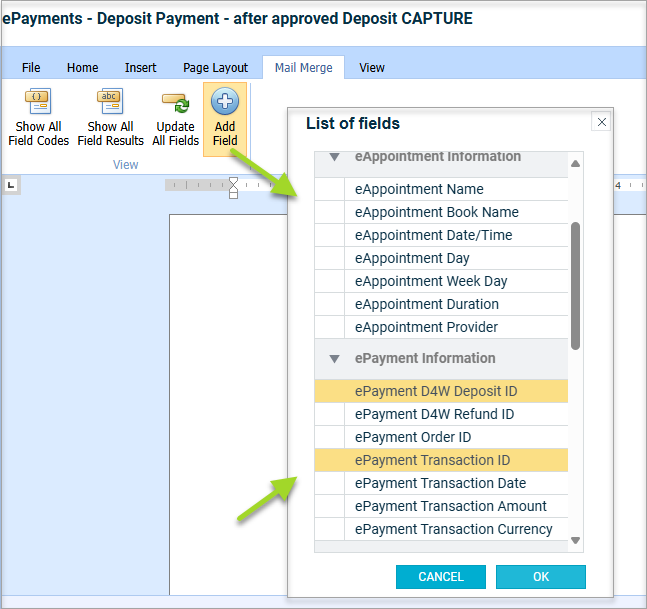Screen dimensions: 647x609
Task: Click the Add Field plus icon
Action: pos(225,102)
